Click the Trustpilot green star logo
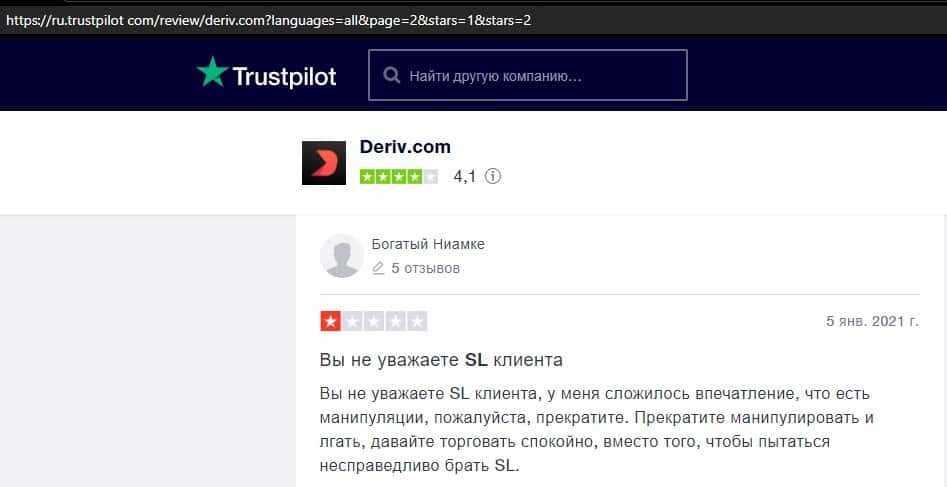The image size is (947, 487). 213,73
